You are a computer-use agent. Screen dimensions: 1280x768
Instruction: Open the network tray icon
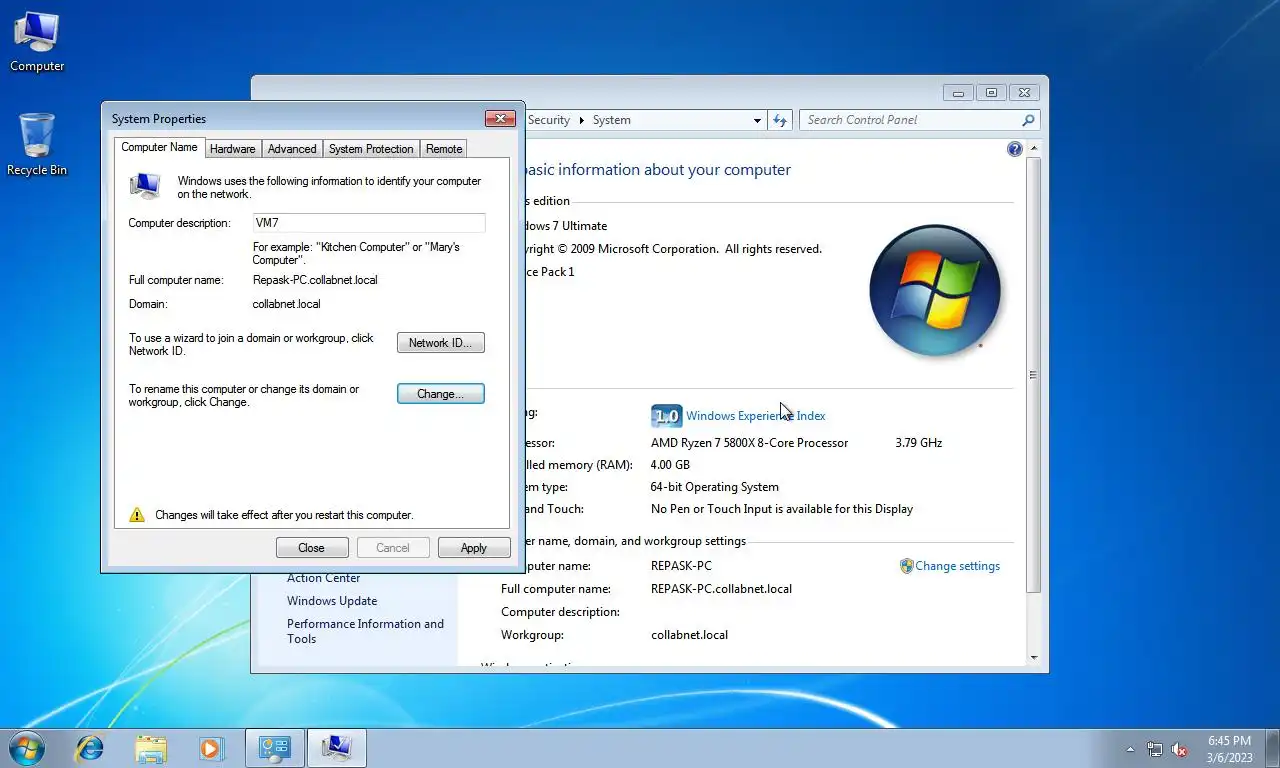(1155, 748)
